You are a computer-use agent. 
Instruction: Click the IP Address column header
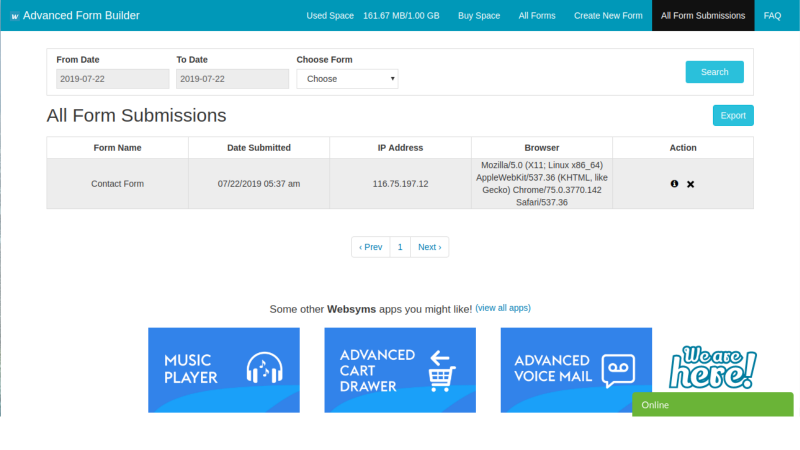pyautogui.click(x=401, y=147)
